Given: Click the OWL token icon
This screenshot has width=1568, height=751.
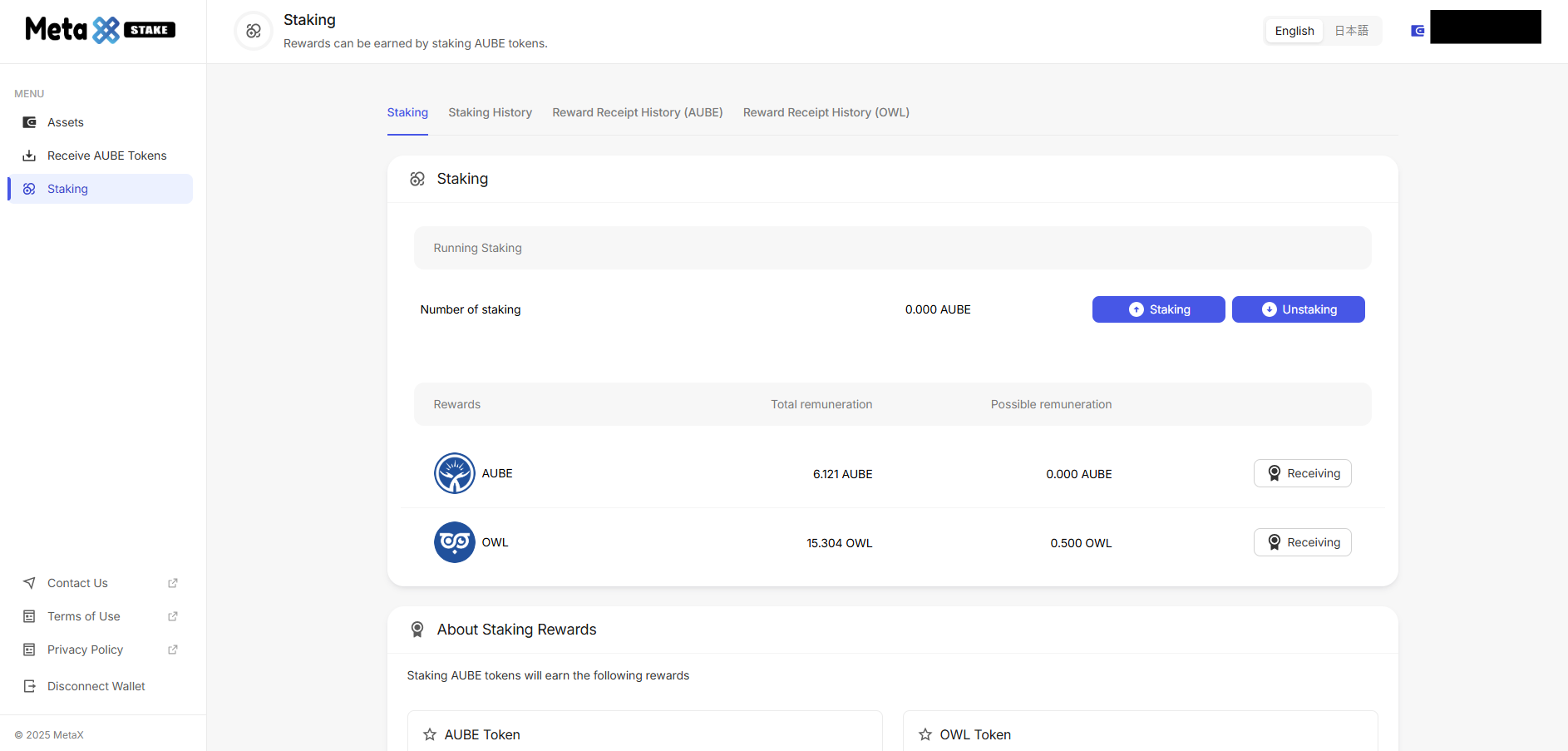Looking at the screenshot, I should pos(454,542).
